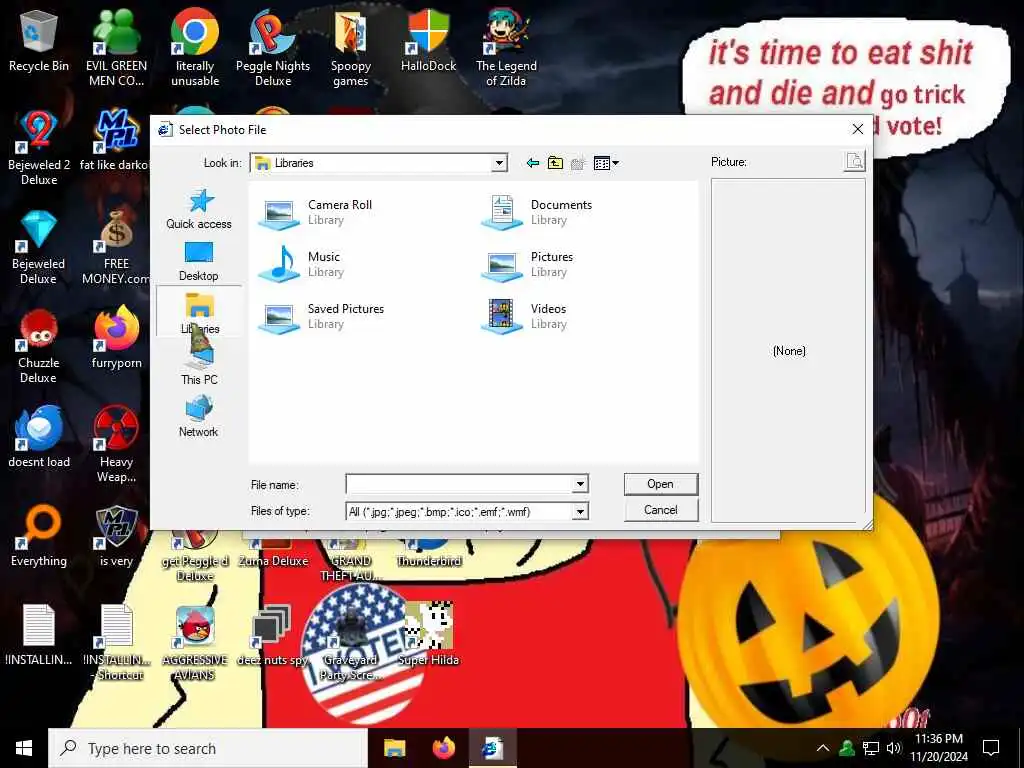Select Bejeweled 2 Deluxe desktop icon

(x=39, y=147)
